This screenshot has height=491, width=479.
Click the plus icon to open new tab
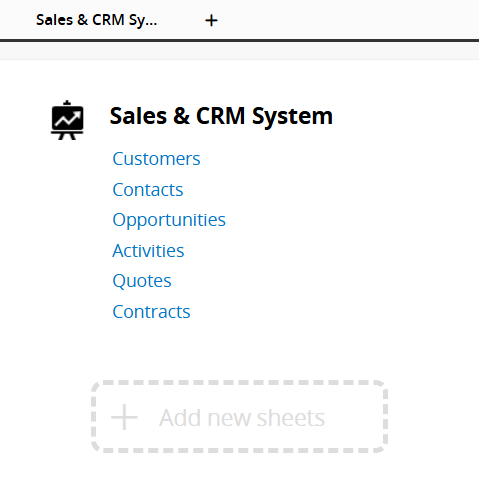coord(211,21)
